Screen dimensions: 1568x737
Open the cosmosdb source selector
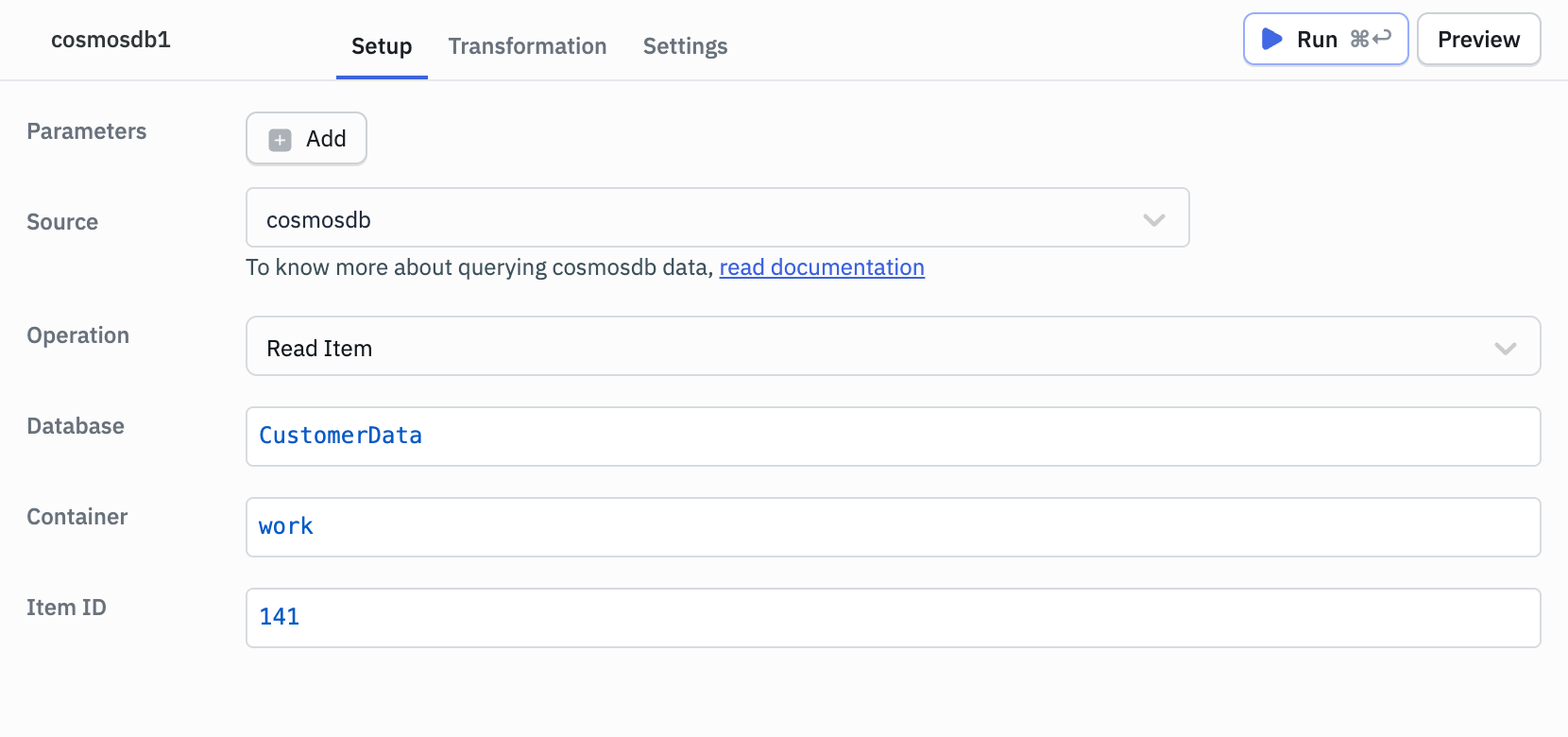pyautogui.click(x=699, y=218)
